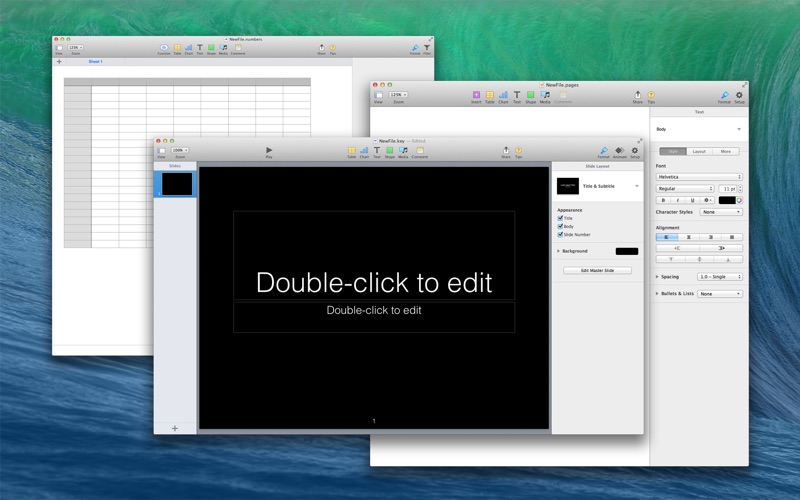
Task: Click Insert in Pages toolbar
Action: (476, 95)
